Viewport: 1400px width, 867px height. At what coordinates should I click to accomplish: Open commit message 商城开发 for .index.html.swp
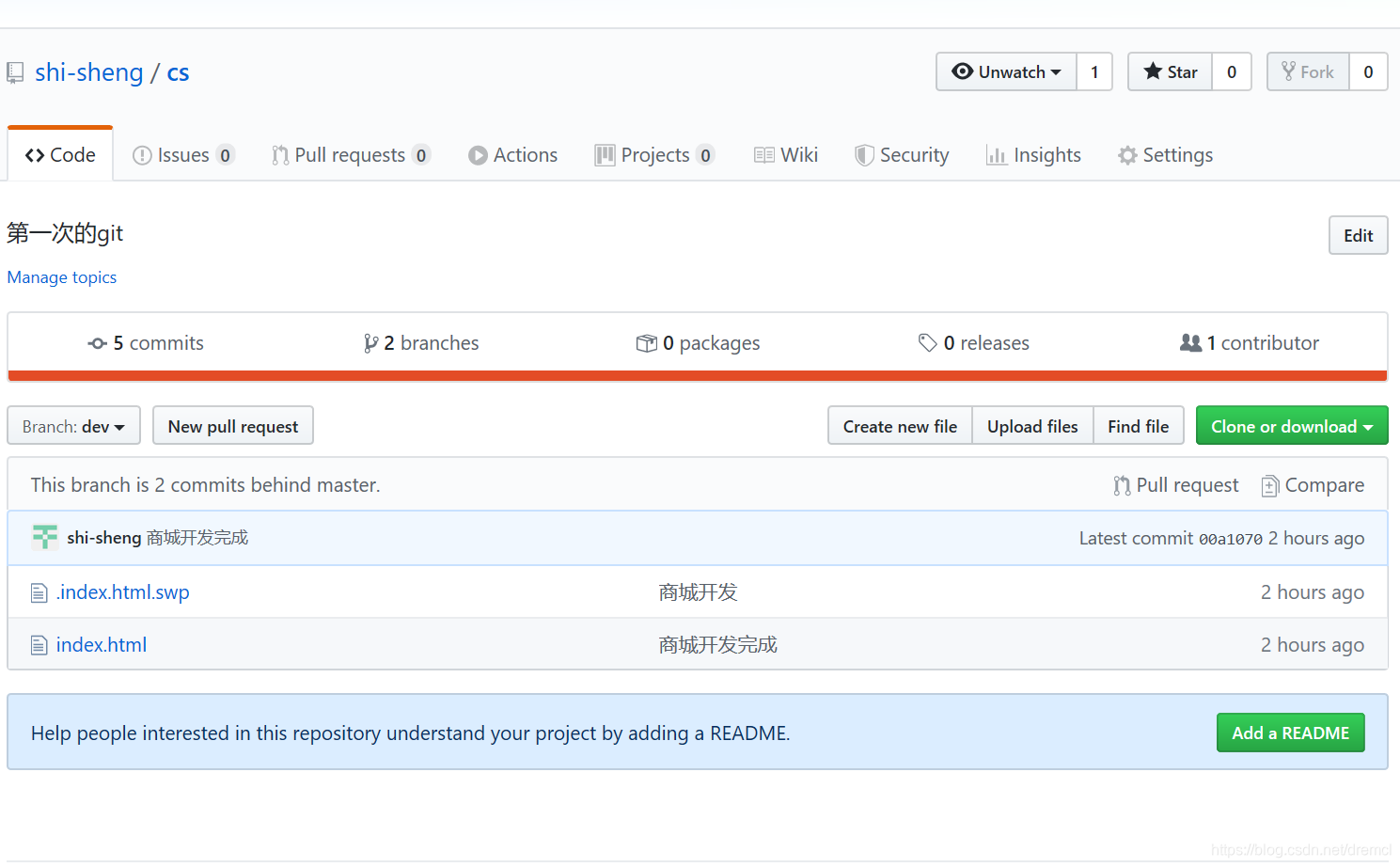[698, 592]
